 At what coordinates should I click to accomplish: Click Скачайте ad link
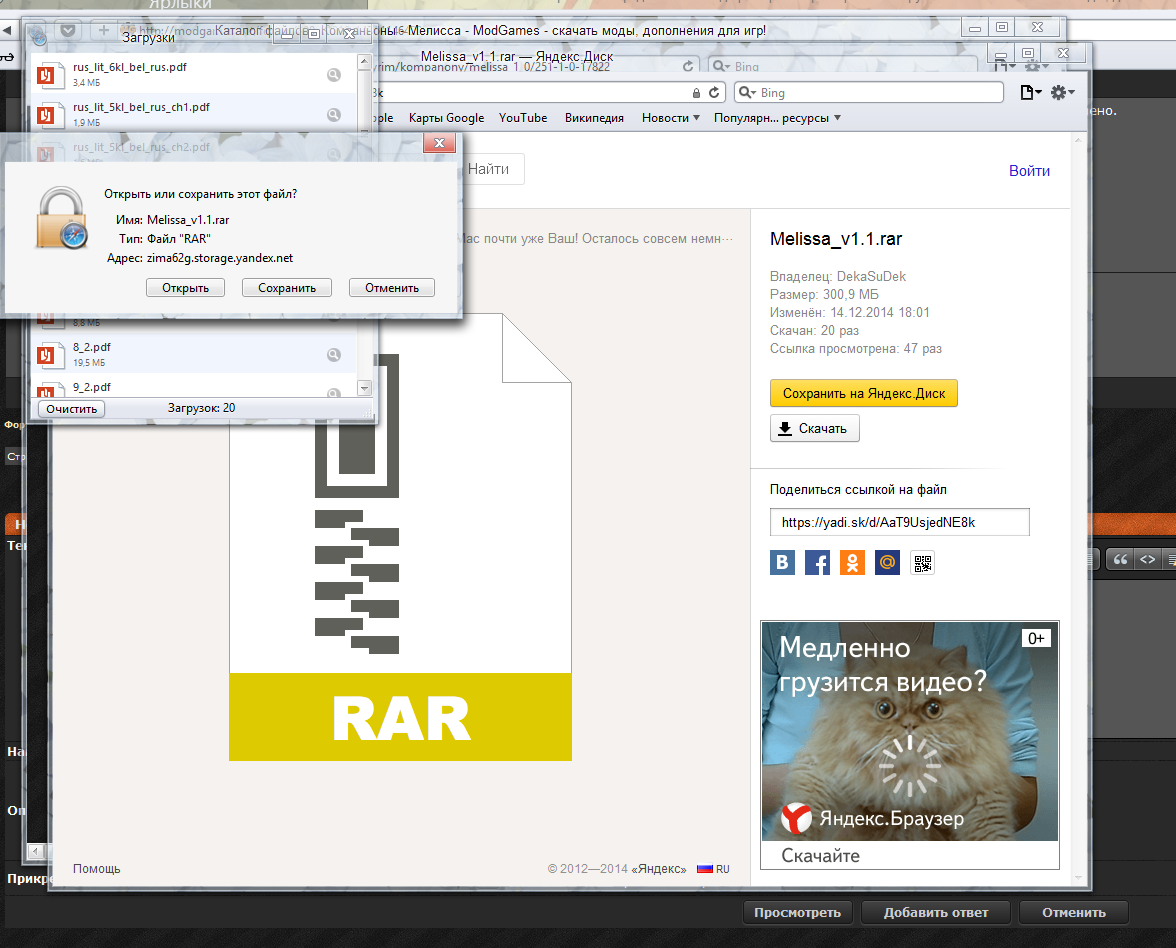pyautogui.click(x=820, y=856)
